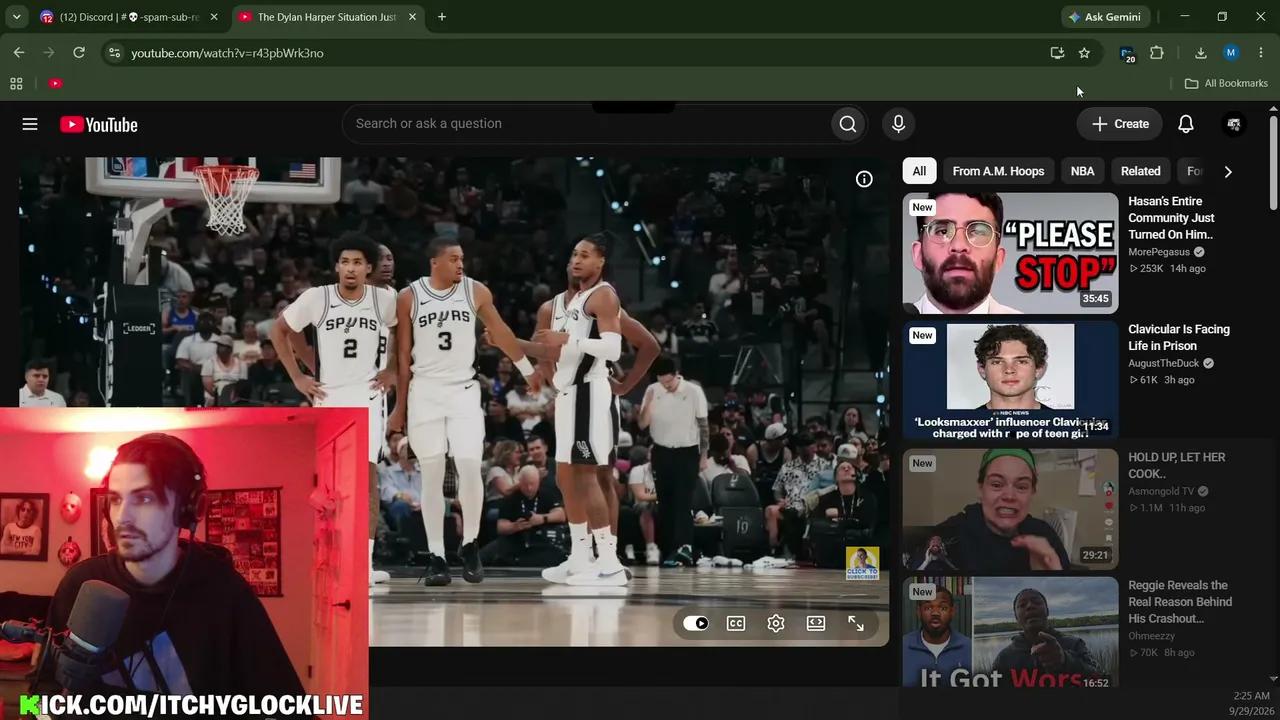Viewport: 1280px width, 720px height.
Task: Open the Chrome profile M avatar
Action: pyautogui.click(x=1231, y=53)
